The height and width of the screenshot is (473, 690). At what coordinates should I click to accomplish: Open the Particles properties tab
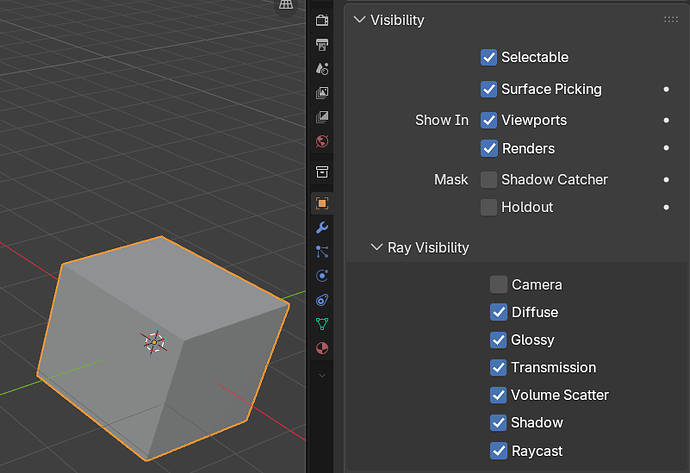pos(322,252)
